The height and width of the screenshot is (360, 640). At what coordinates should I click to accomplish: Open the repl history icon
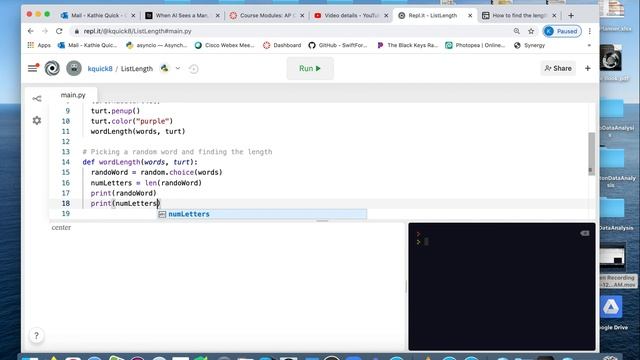(193, 69)
